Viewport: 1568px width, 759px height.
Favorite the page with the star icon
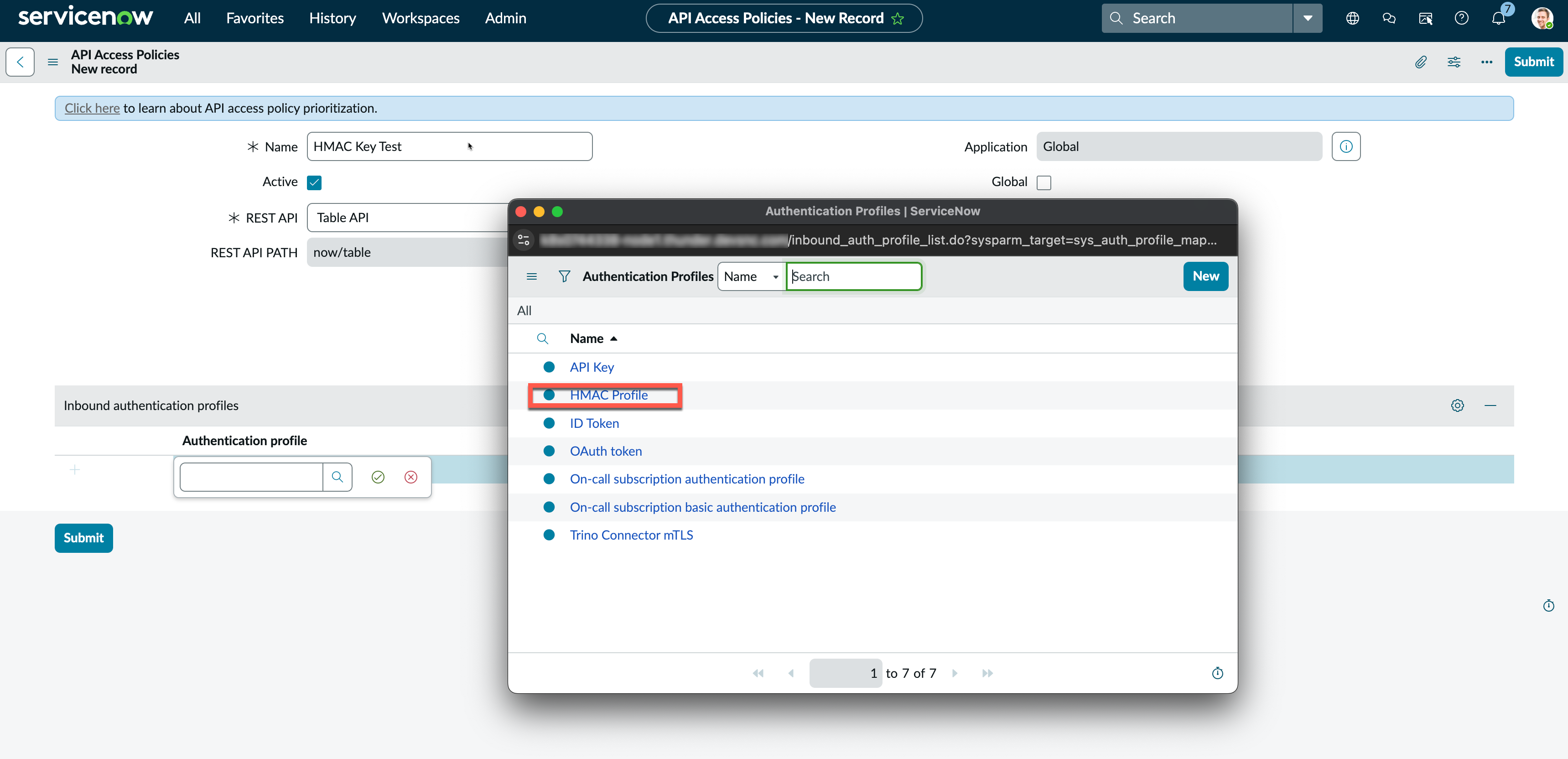coord(898,19)
